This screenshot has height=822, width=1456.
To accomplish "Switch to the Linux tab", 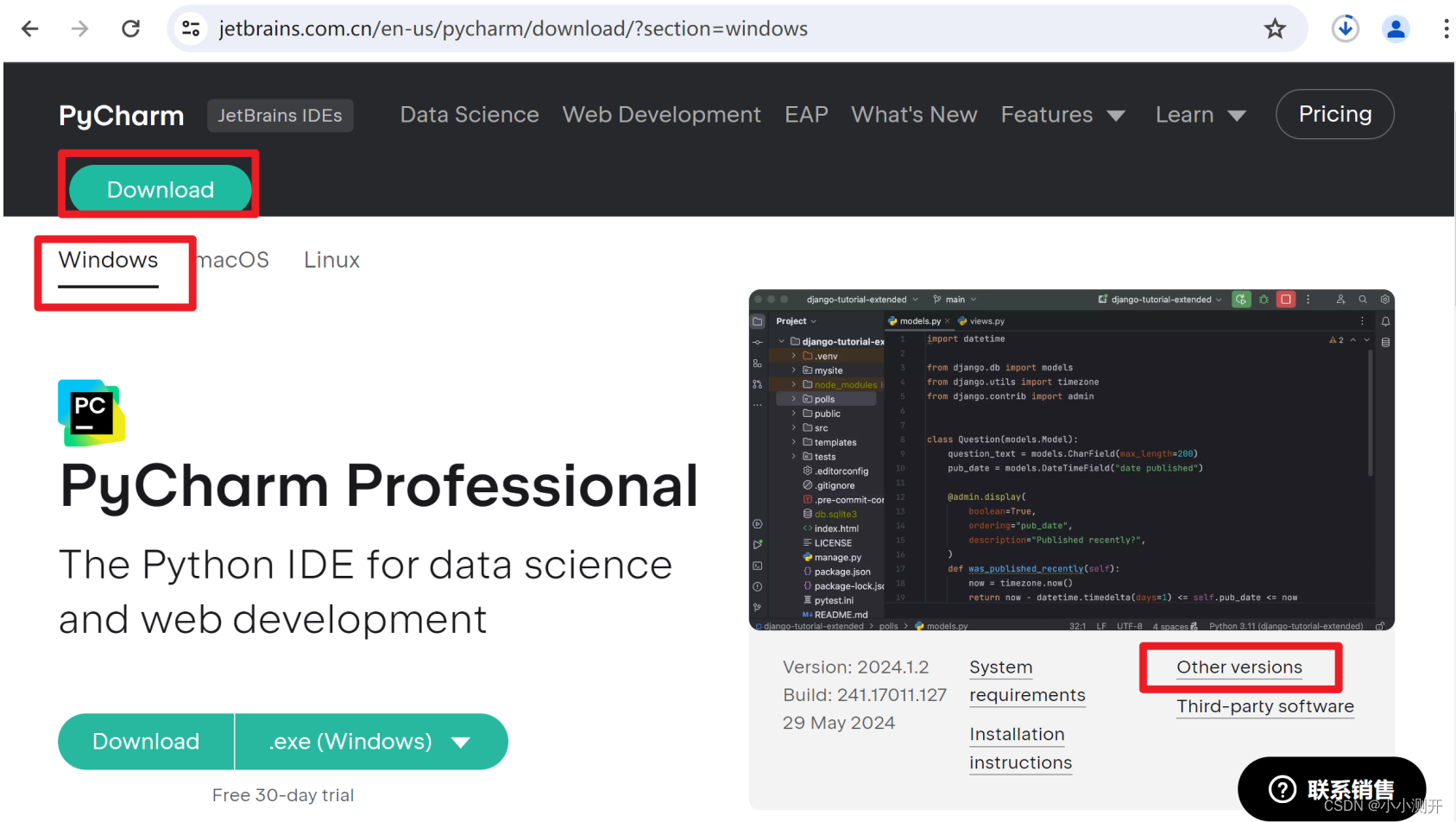I will coord(332,260).
